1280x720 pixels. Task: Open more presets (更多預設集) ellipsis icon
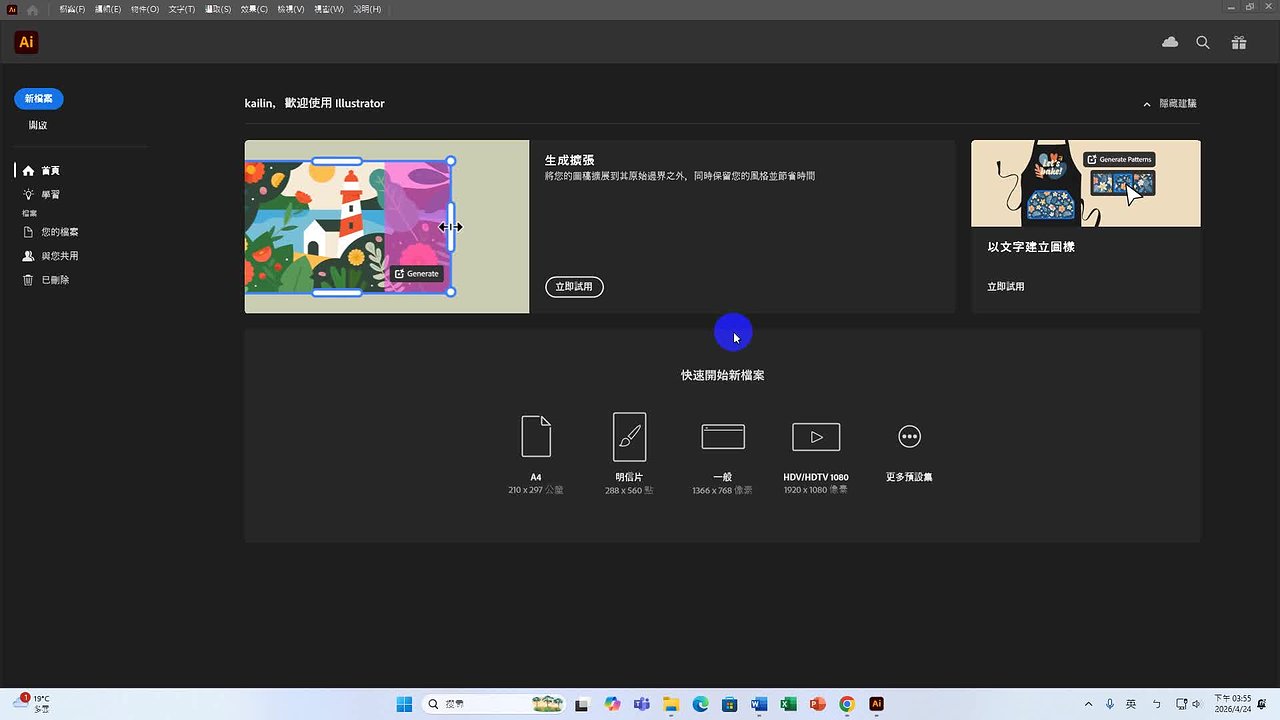click(909, 436)
